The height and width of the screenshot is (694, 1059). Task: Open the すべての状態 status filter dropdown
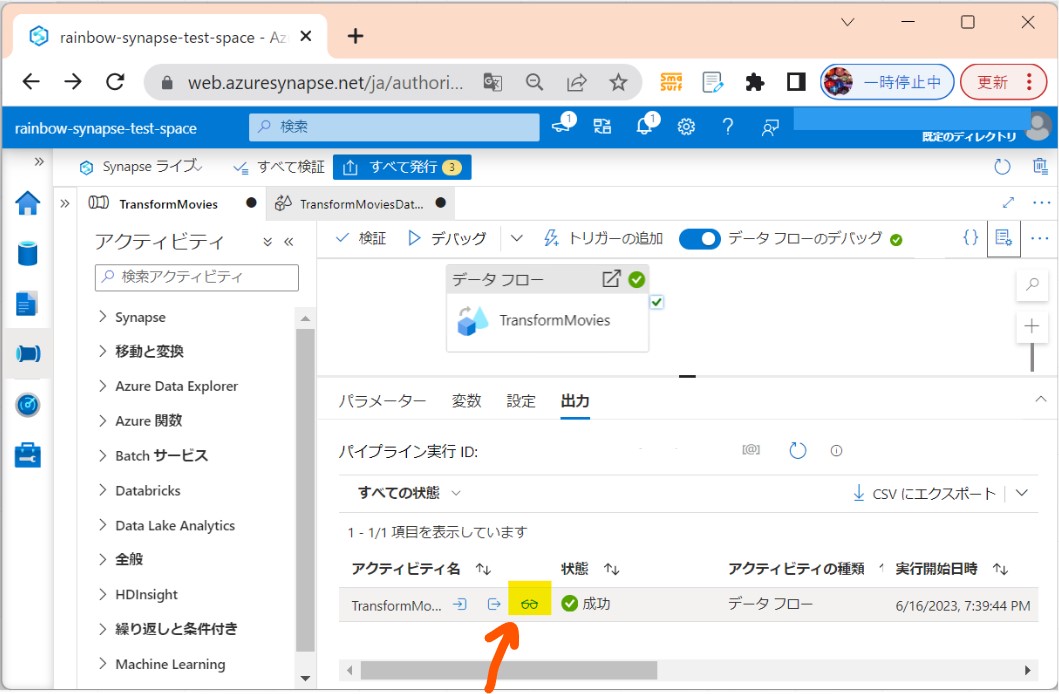coord(410,493)
